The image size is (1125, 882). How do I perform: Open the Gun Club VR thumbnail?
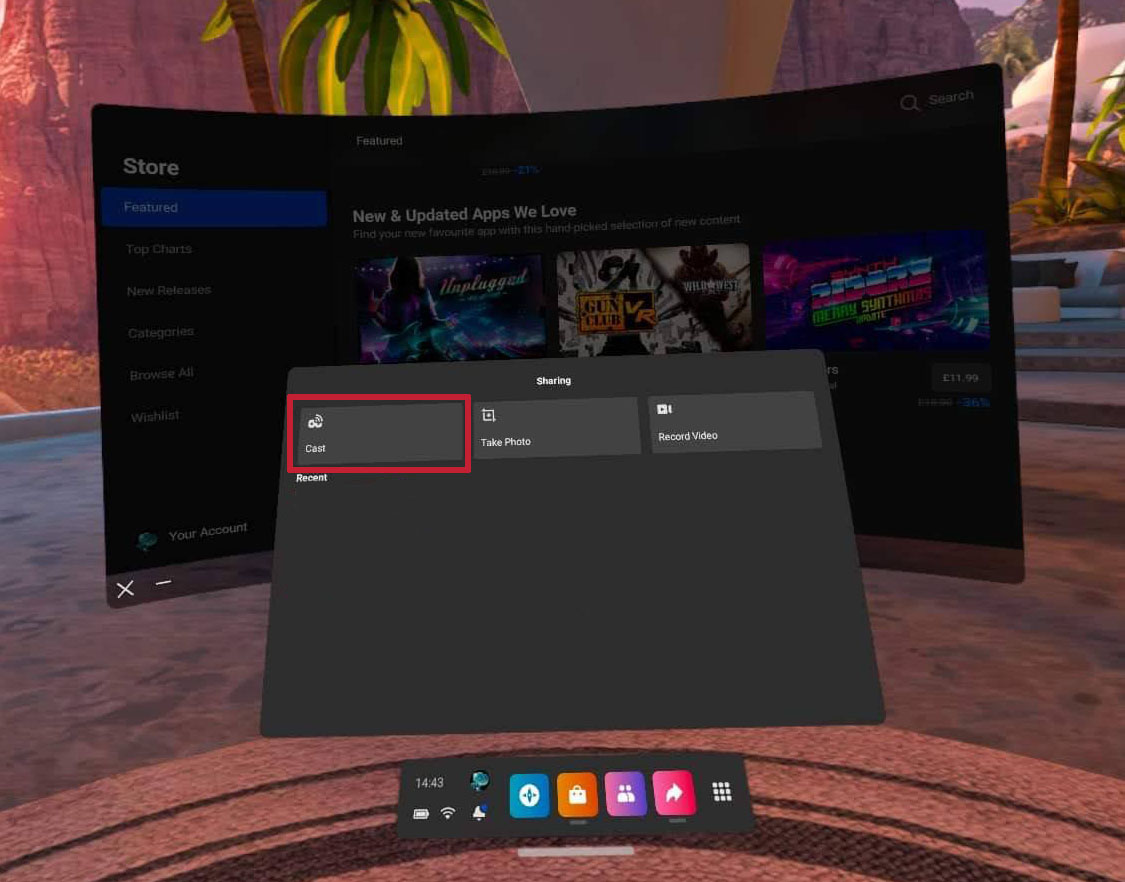click(653, 299)
